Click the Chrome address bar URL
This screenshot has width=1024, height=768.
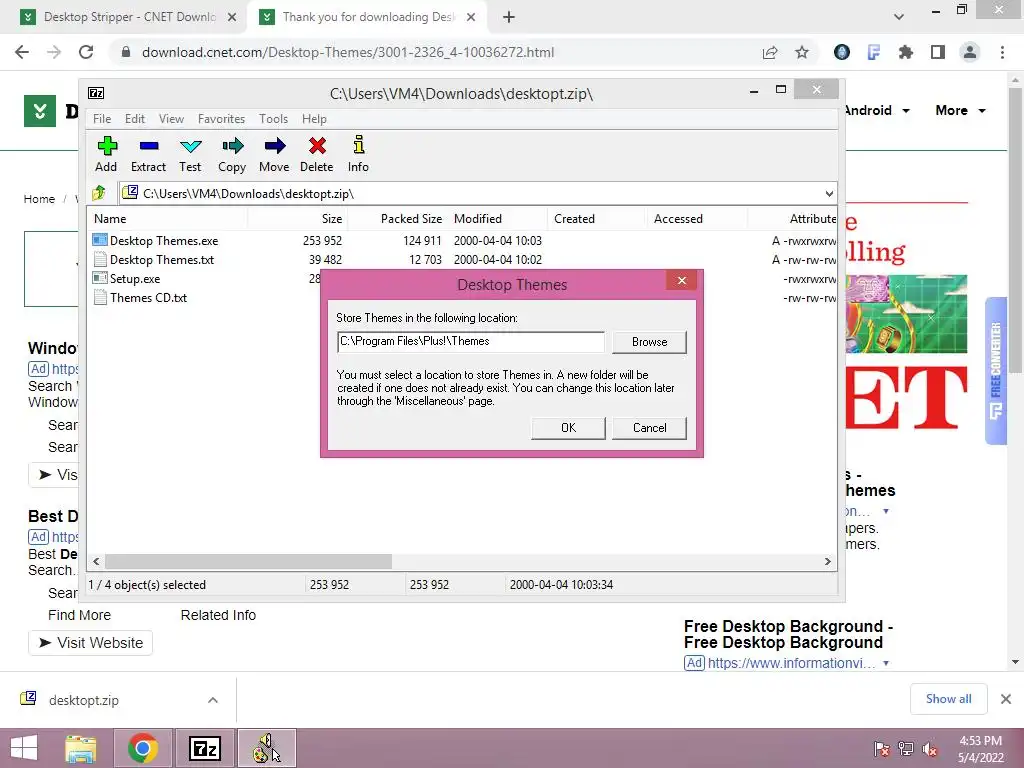347,52
